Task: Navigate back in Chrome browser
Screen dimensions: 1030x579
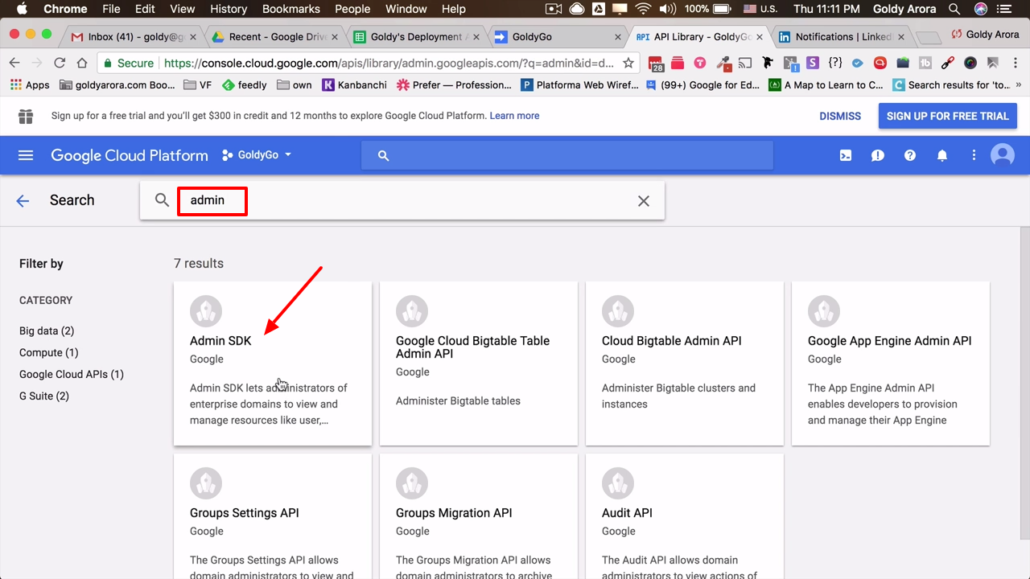Action: coord(14,63)
